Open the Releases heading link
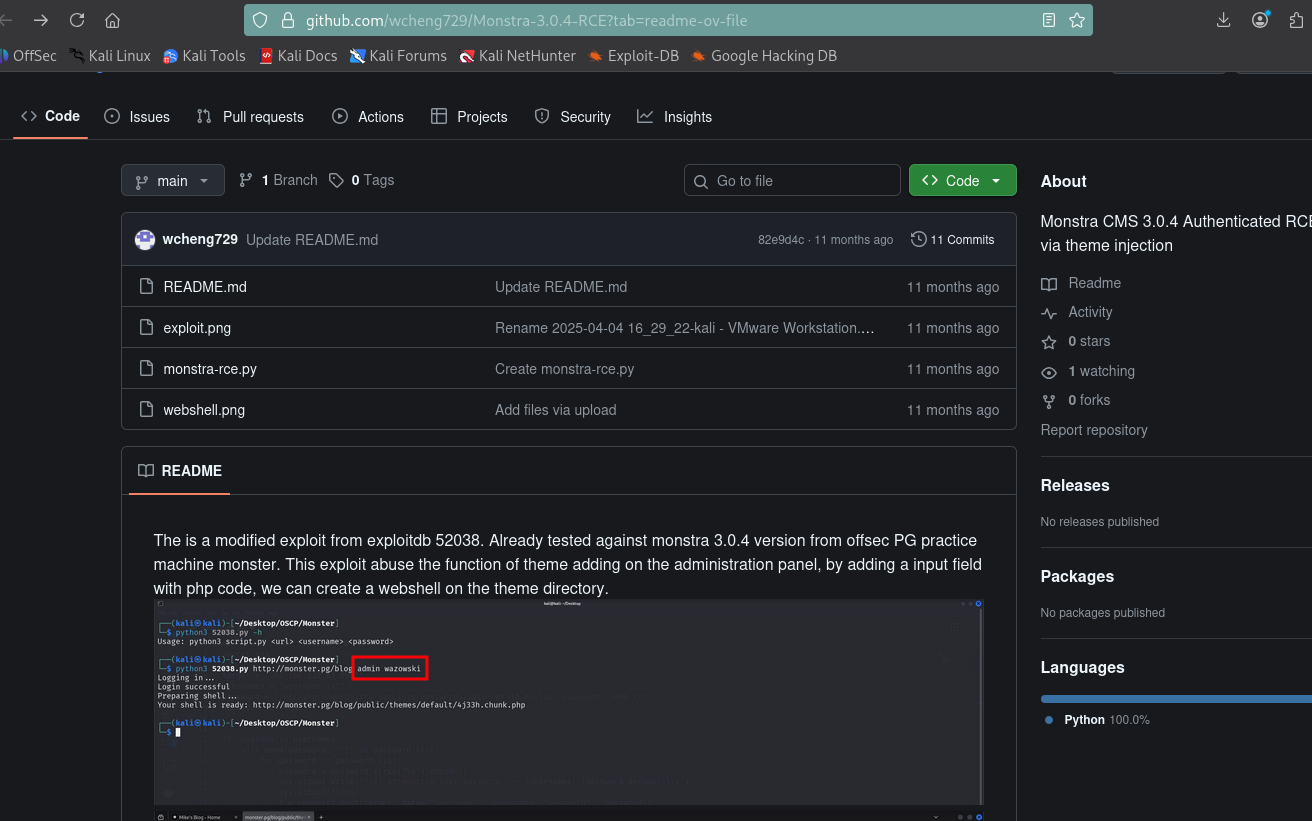The width and height of the screenshot is (1312, 821). [x=1075, y=485]
